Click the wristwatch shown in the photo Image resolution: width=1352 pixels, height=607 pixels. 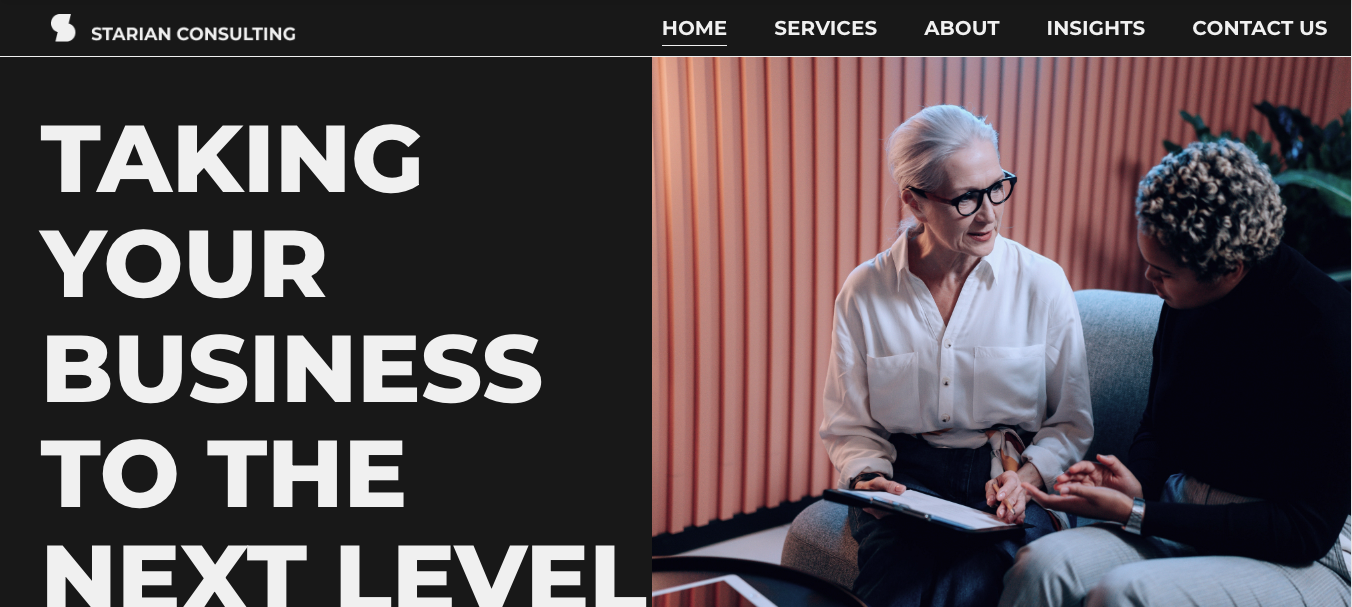click(1133, 514)
